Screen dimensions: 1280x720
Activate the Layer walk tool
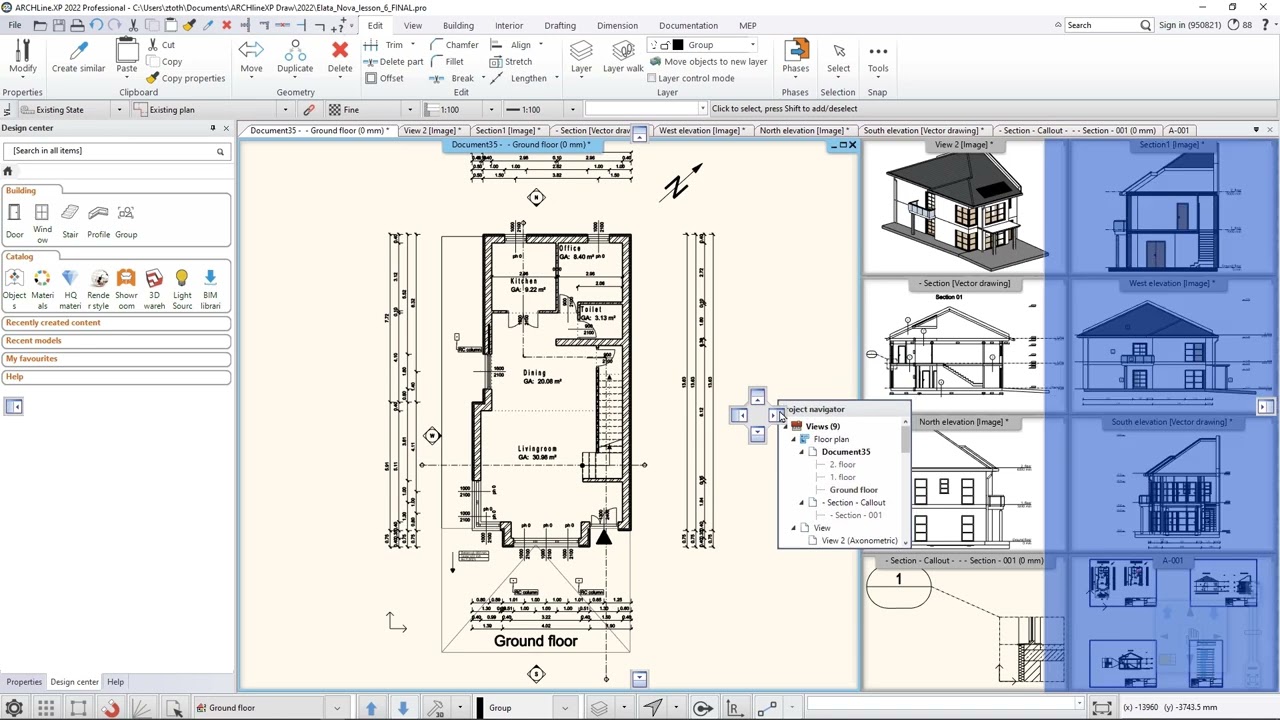(x=623, y=57)
